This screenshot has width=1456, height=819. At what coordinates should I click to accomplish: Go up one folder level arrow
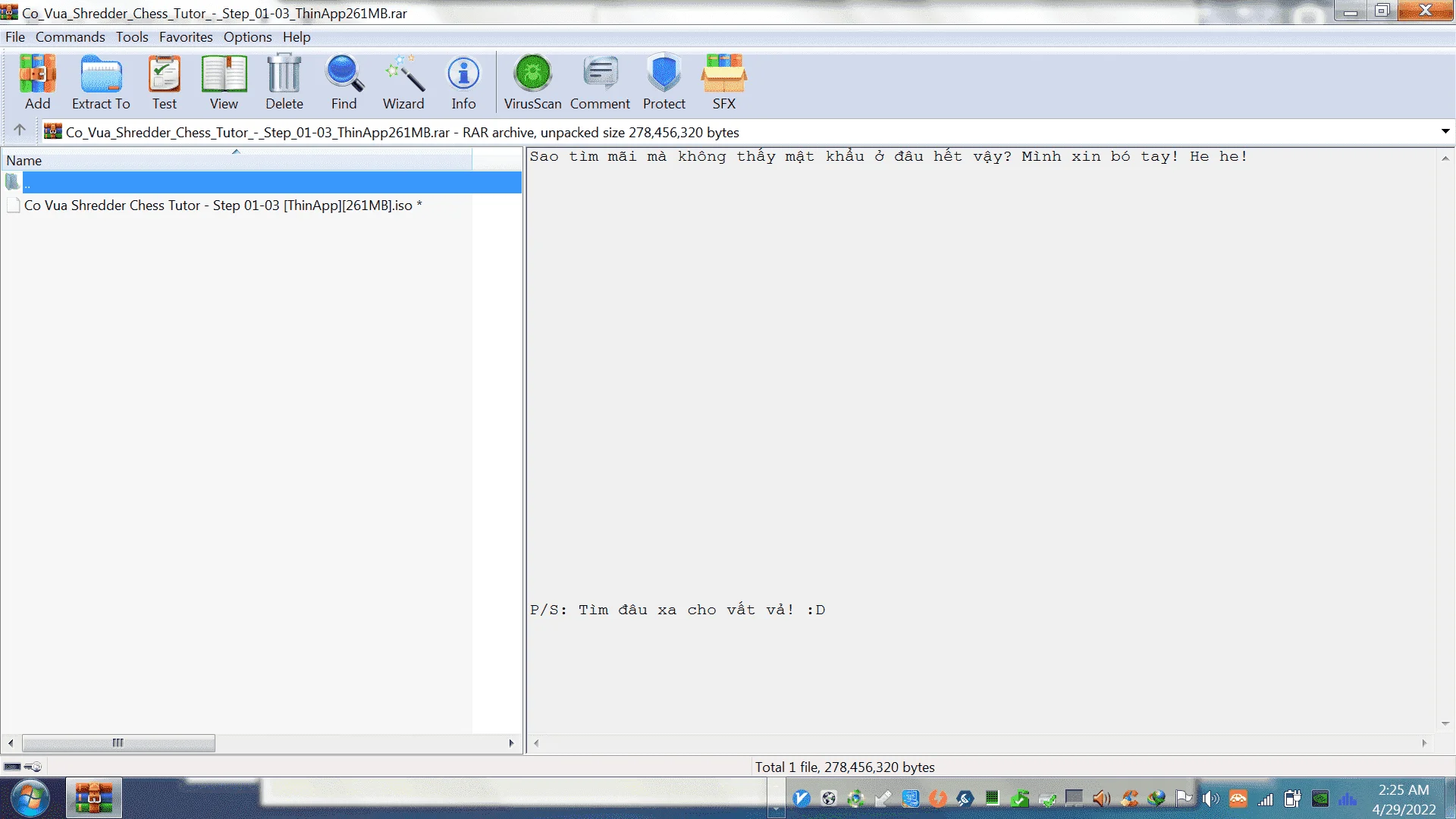[20, 130]
